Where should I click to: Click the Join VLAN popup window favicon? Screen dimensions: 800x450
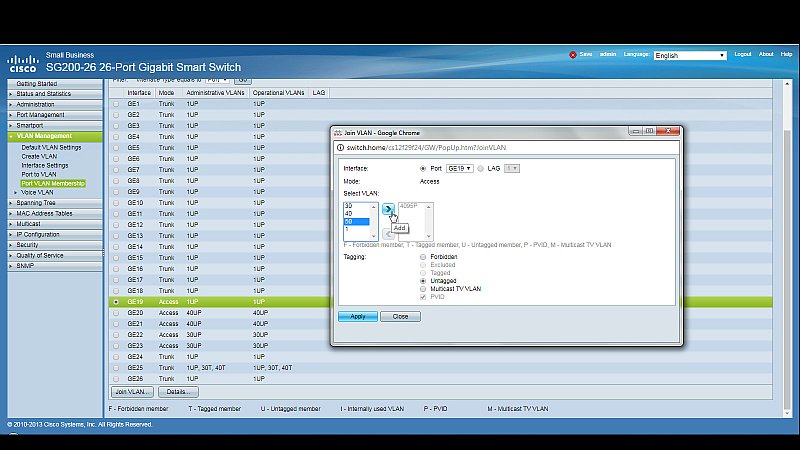click(339, 130)
